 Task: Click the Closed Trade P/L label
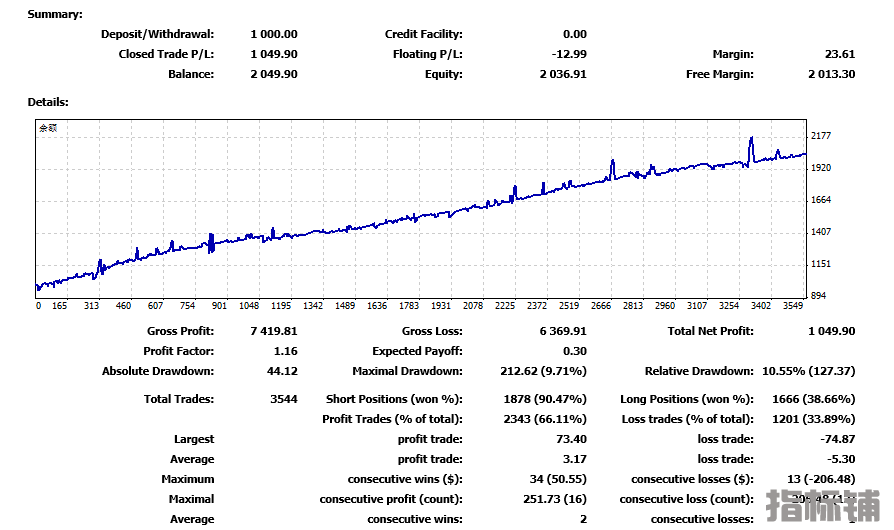[166, 54]
